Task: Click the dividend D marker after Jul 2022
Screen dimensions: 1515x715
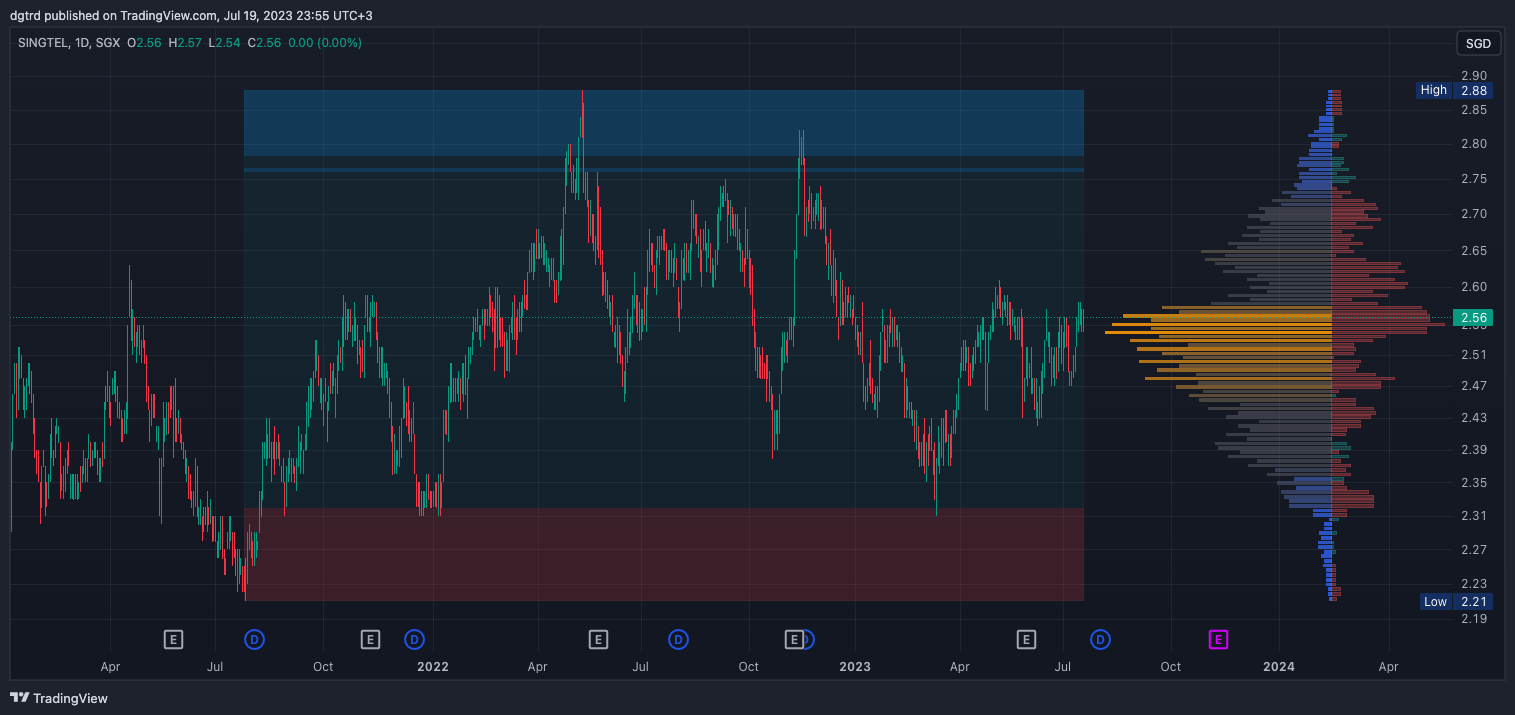Action: click(x=678, y=639)
